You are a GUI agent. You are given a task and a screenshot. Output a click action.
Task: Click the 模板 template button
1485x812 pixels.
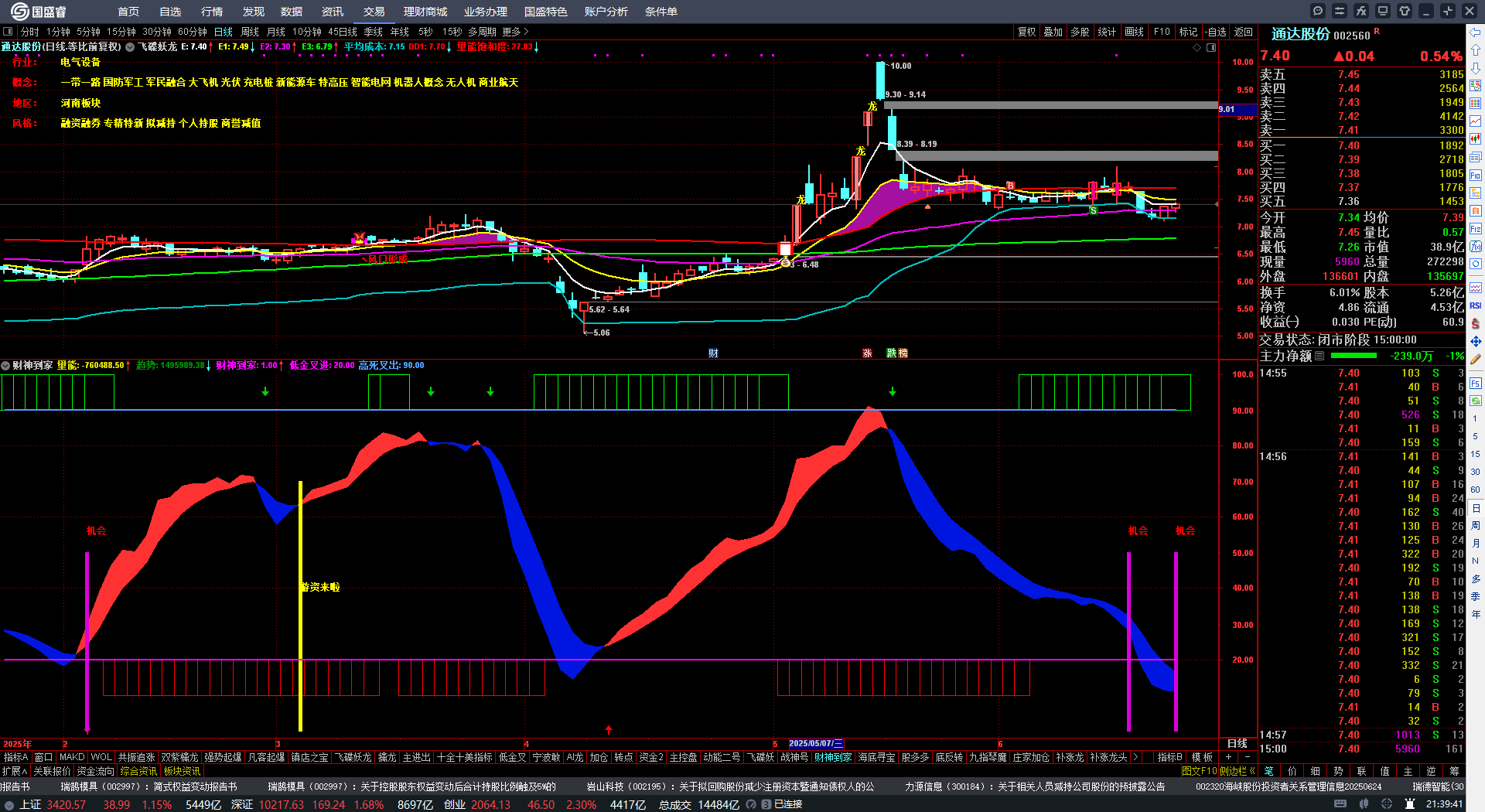pyautogui.click(x=1203, y=757)
